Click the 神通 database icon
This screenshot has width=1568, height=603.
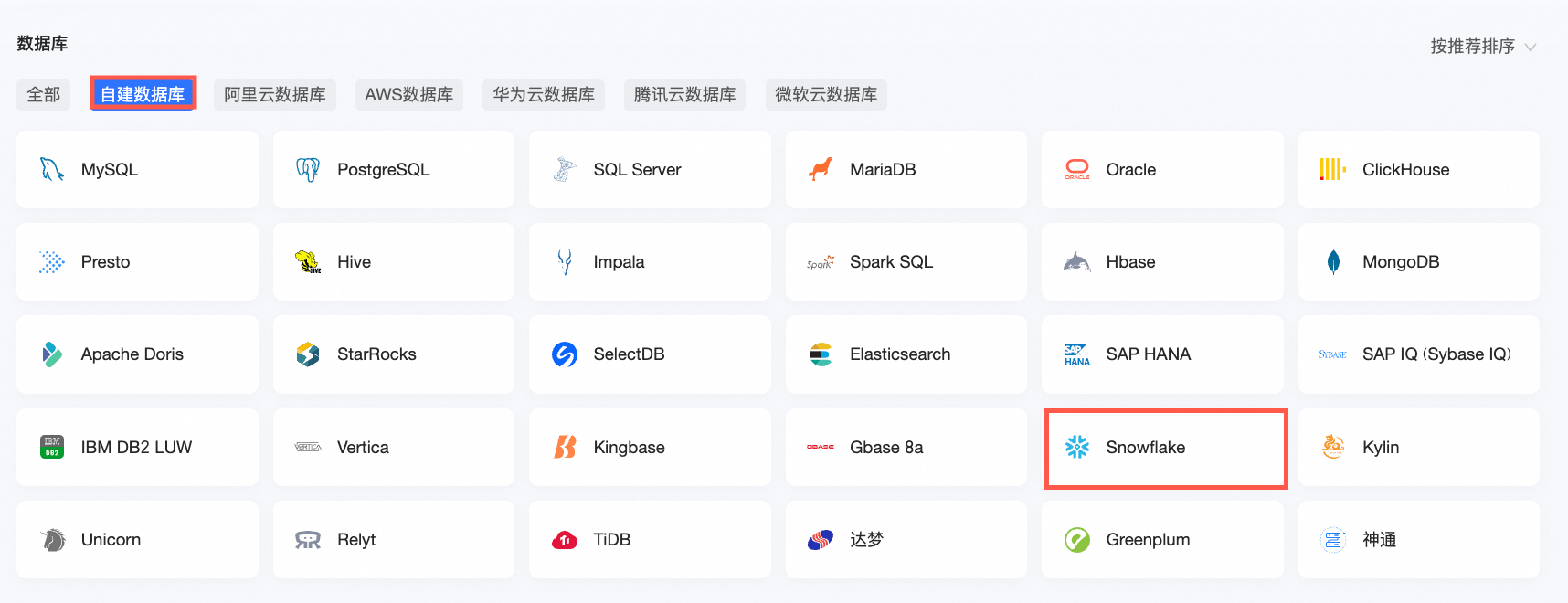pos(1333,540)
